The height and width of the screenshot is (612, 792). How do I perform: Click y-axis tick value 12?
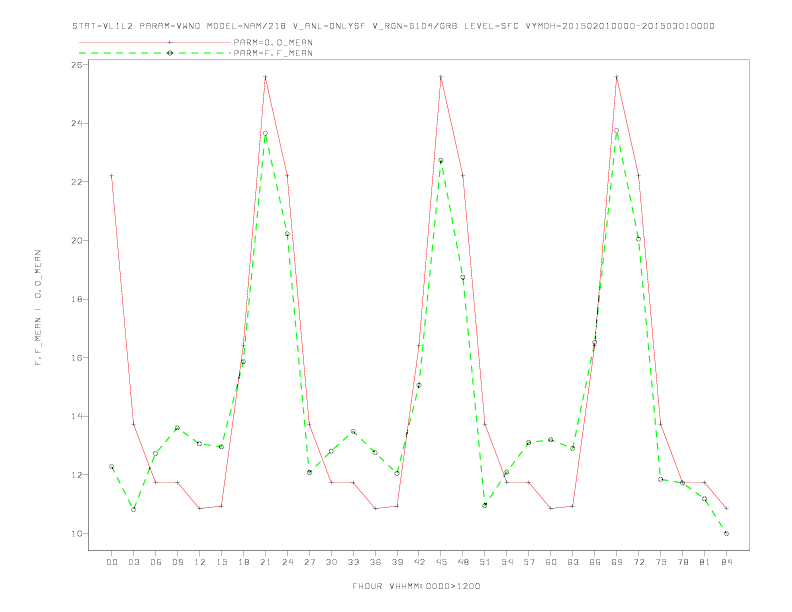point(76,475)
